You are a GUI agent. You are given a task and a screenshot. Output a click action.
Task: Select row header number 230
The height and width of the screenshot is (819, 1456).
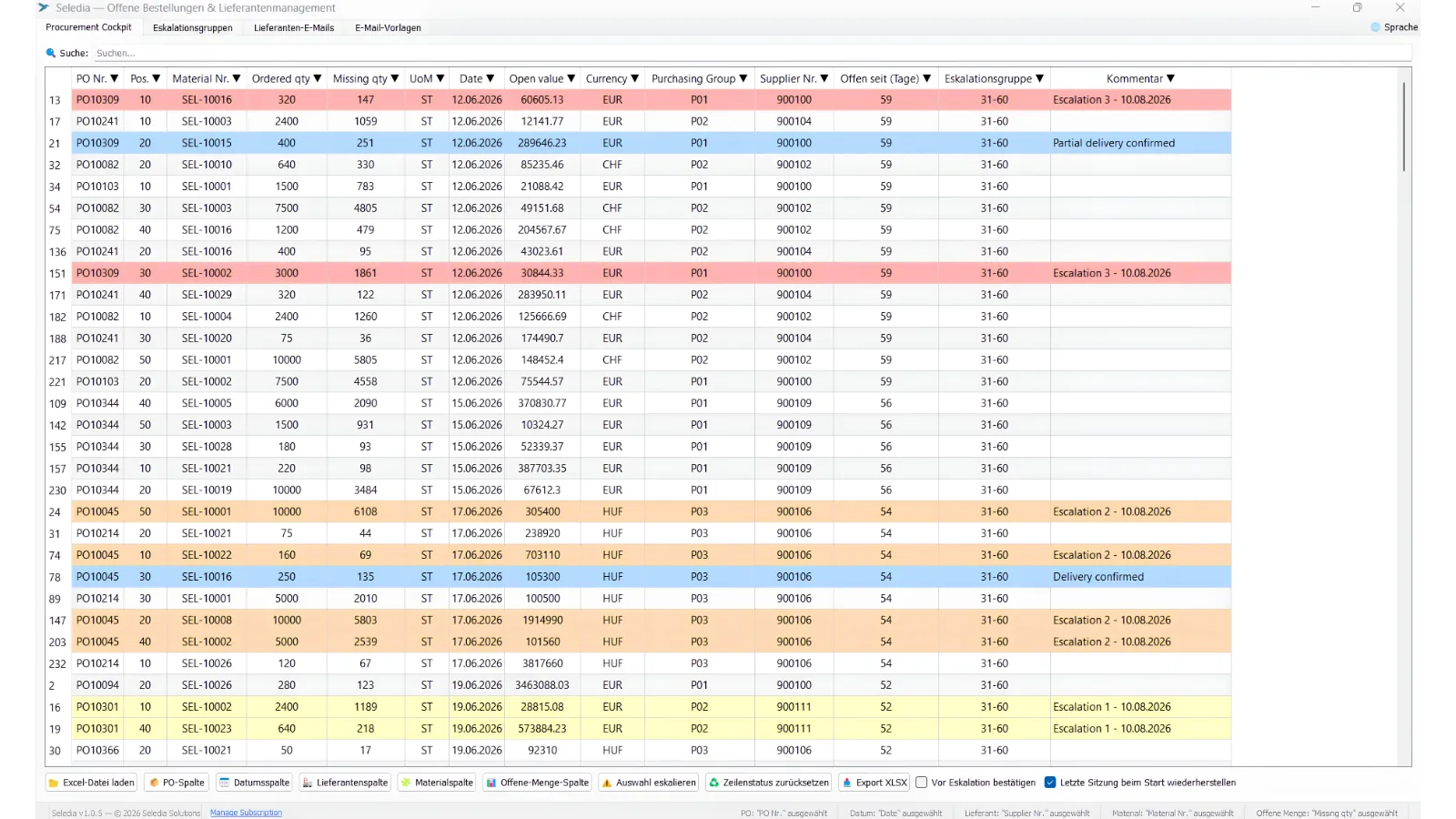(x=57, y=490)
